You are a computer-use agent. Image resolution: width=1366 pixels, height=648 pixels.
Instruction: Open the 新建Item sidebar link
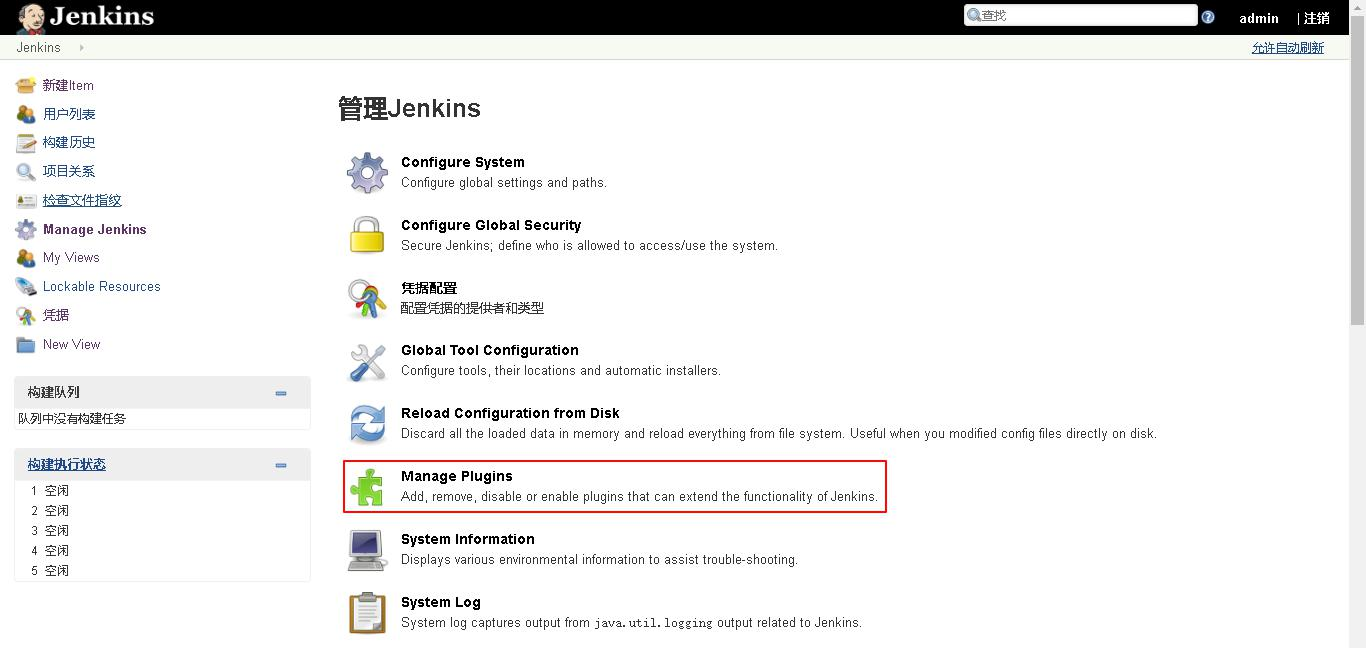pyautogui.click(x=68, y=85)
